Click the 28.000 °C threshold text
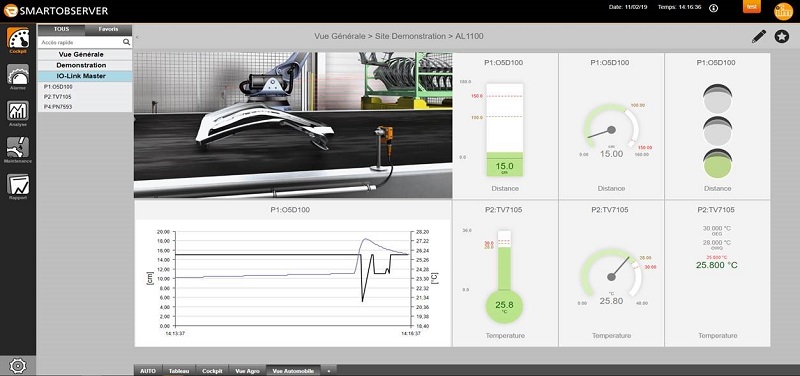This screenshot has width=800, height=376. tap(717, 243)
